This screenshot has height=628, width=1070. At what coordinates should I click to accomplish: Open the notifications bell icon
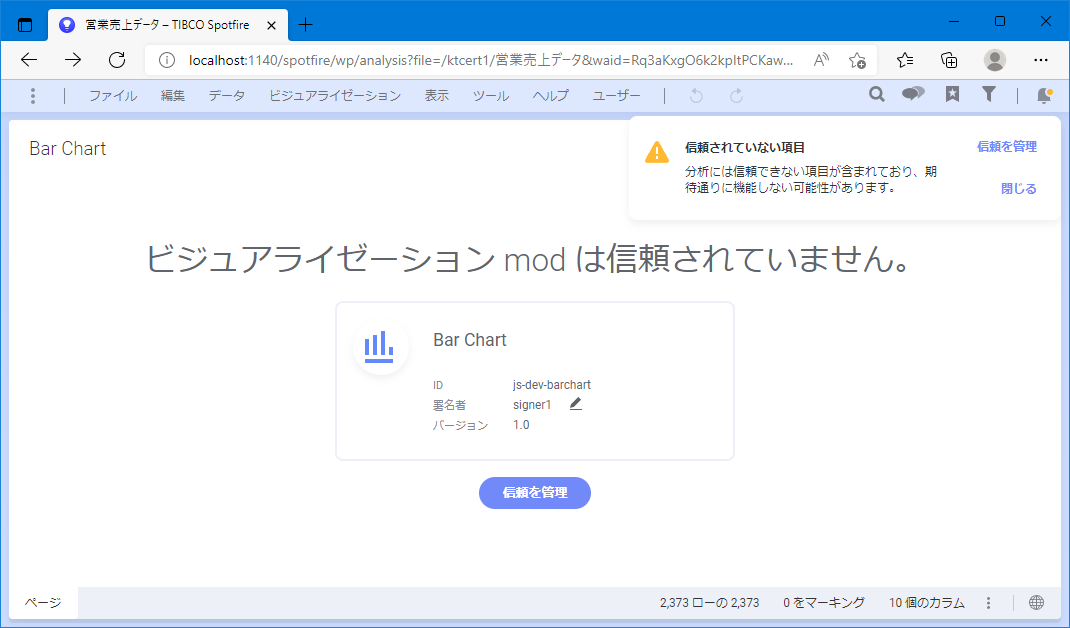[x=1044, y=96]
